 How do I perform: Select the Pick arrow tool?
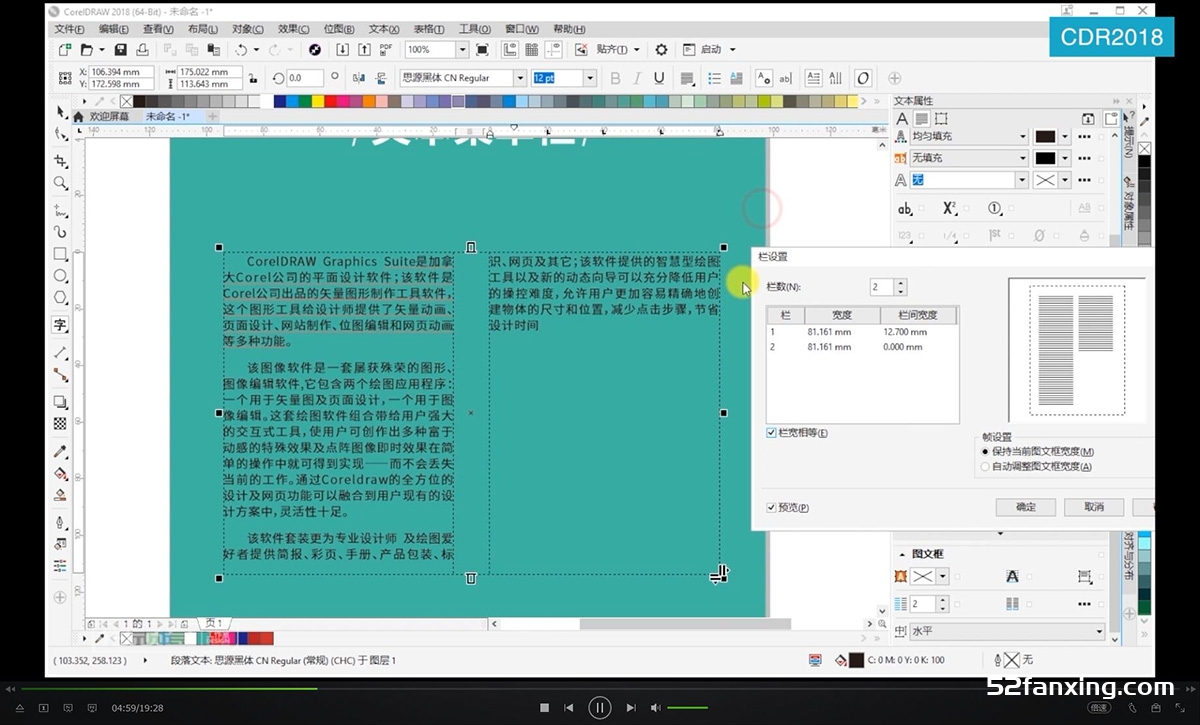point(61,111)
